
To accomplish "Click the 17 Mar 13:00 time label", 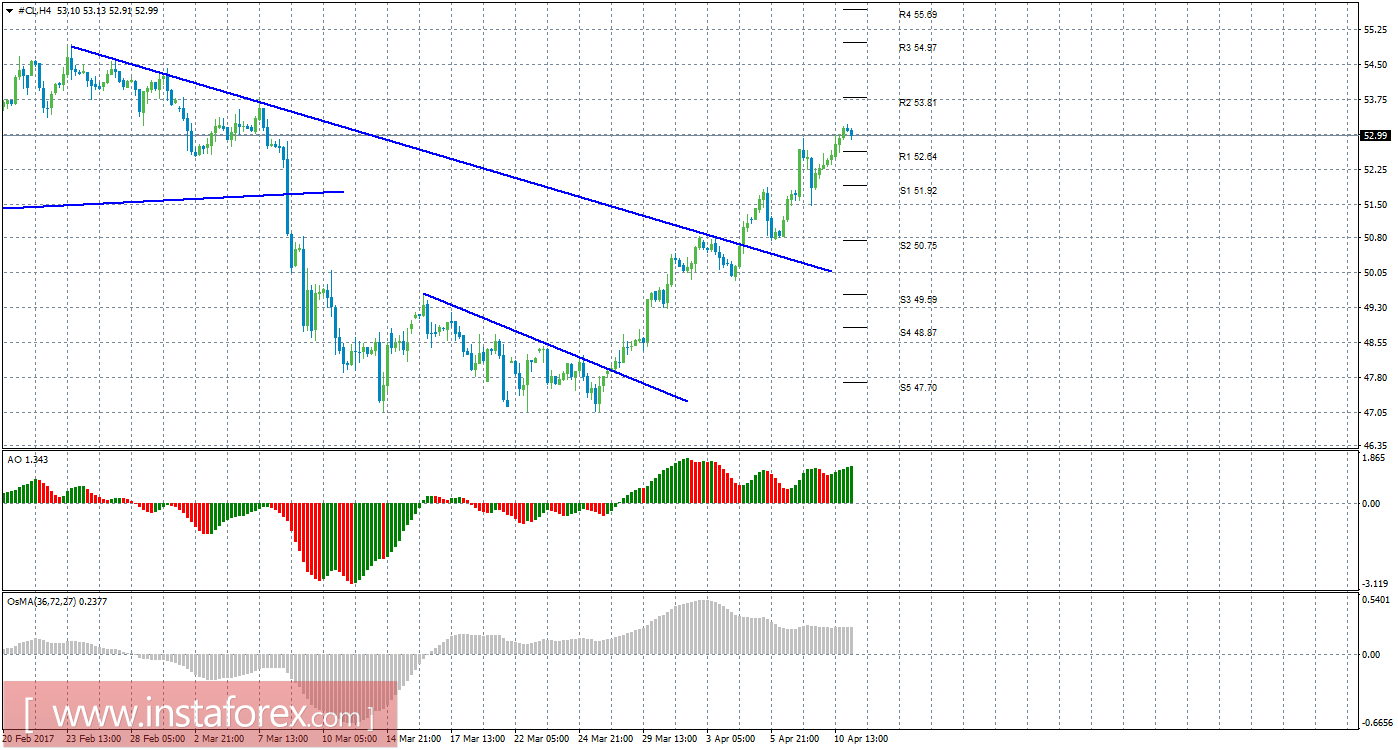I will click(478, 740).
